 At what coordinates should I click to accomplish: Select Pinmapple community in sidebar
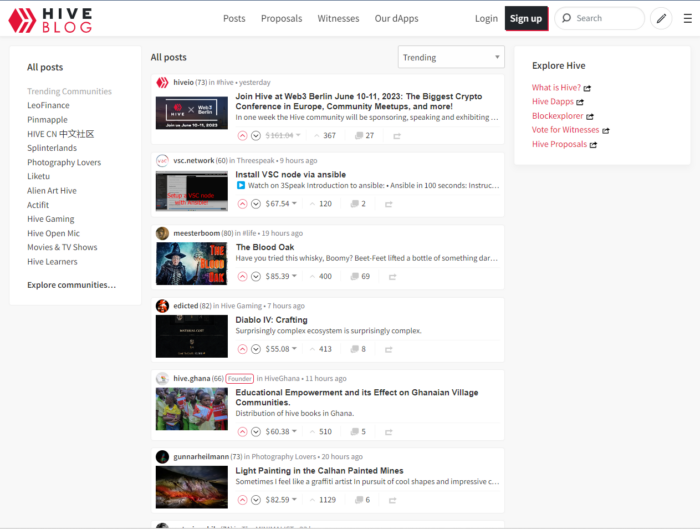(47, 120)
